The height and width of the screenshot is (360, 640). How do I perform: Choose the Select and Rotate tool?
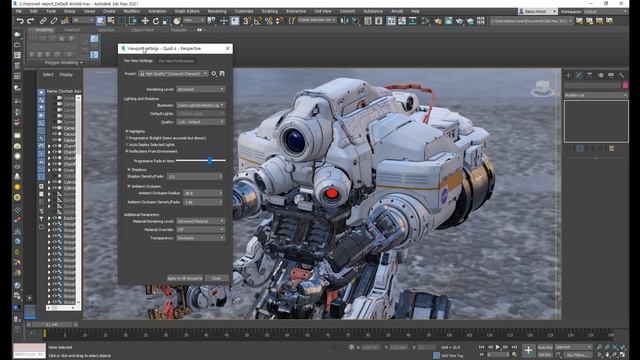click(x=156, y=20)
